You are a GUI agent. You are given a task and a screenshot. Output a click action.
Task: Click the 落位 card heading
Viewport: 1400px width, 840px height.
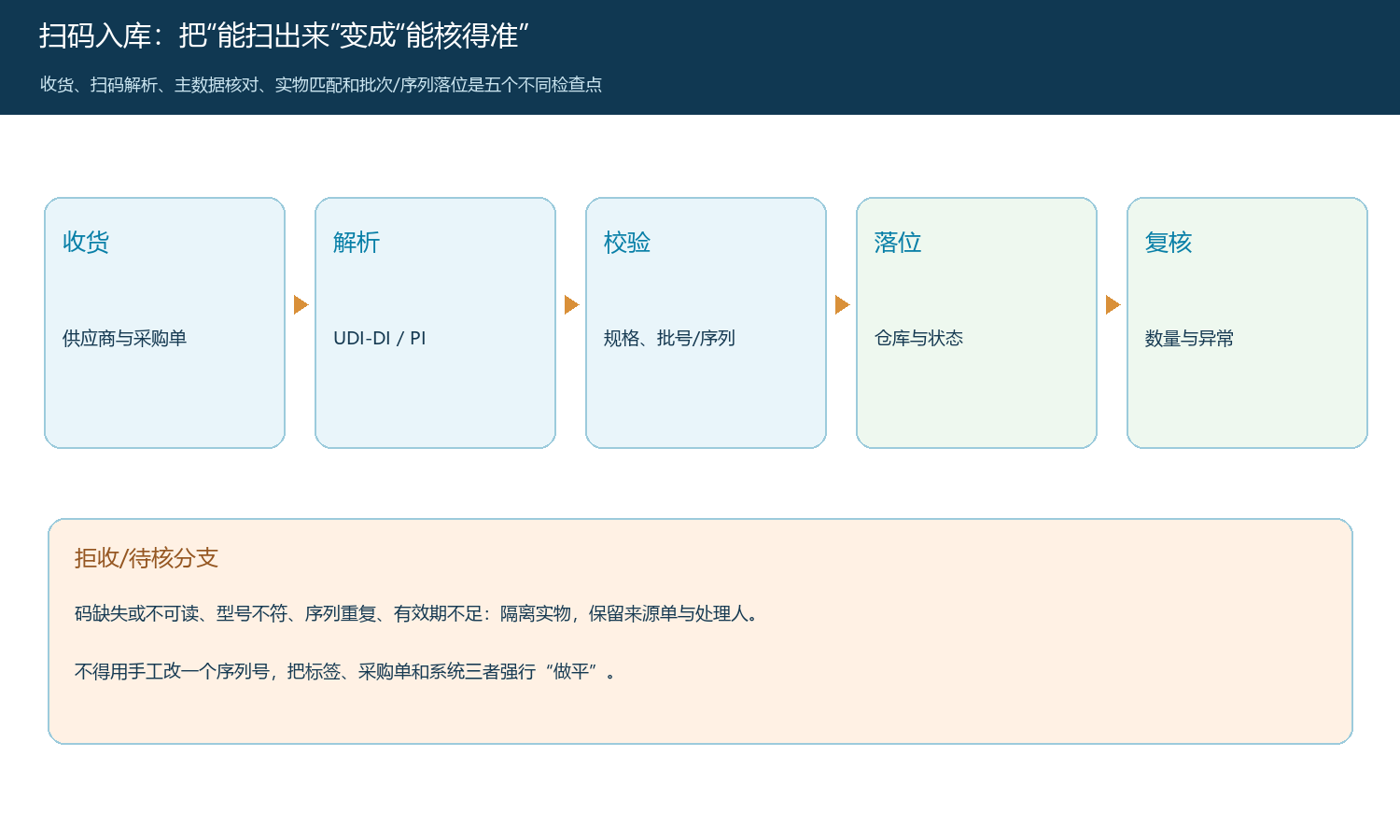[x=898, y=243]
